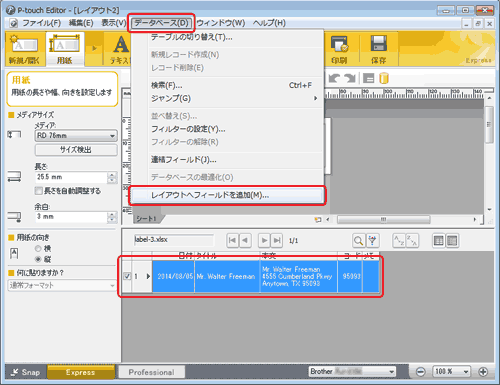Toggle the checkbox on record row 1

point(127,276)
